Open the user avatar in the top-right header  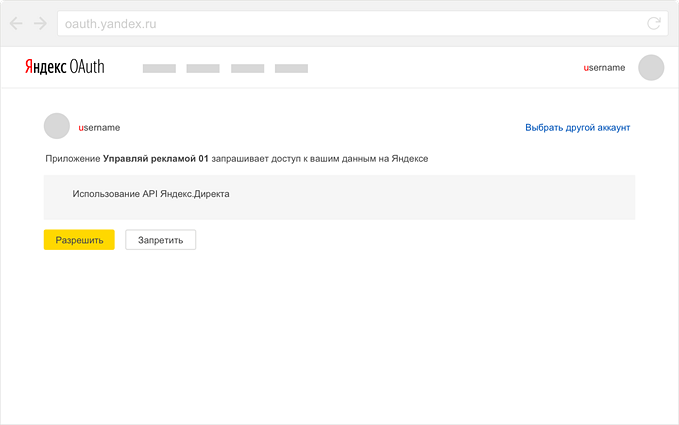pos(651,68)
